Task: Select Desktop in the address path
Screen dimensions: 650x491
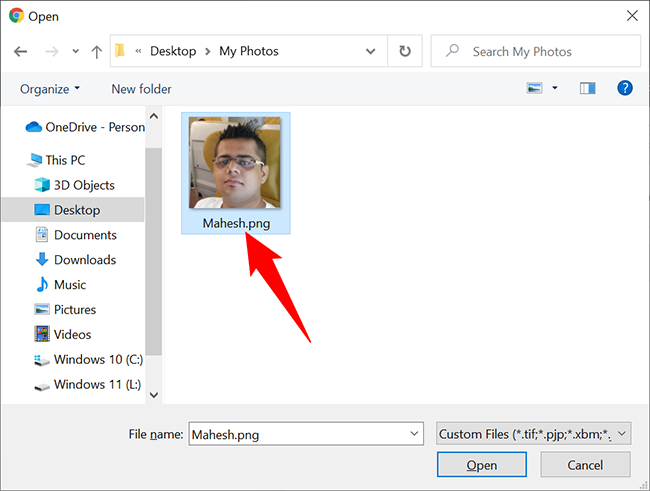Action: click(173, 51)
